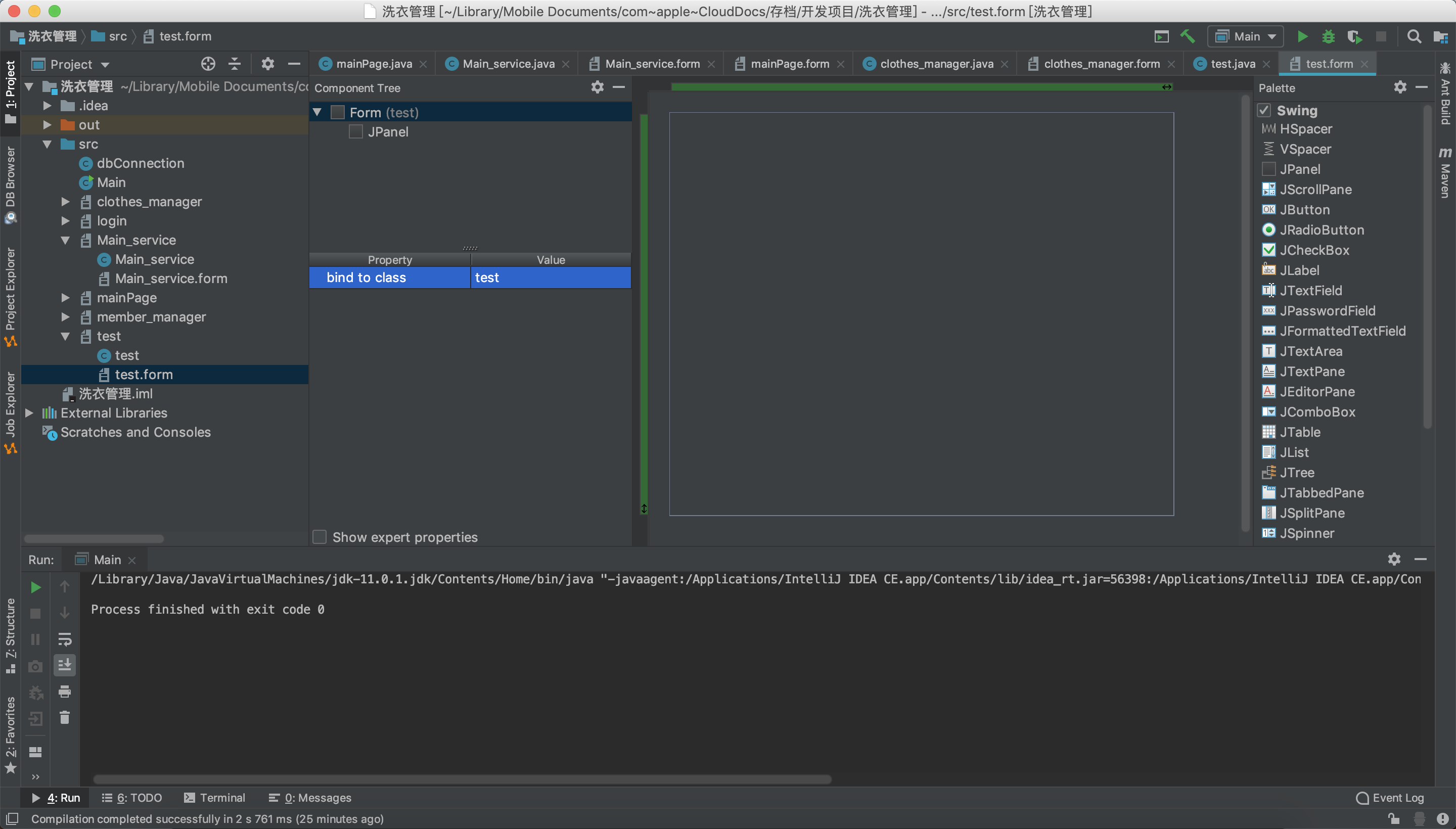
Task: Open the Main run configuration dropdown
Action: pos(1246,36)
